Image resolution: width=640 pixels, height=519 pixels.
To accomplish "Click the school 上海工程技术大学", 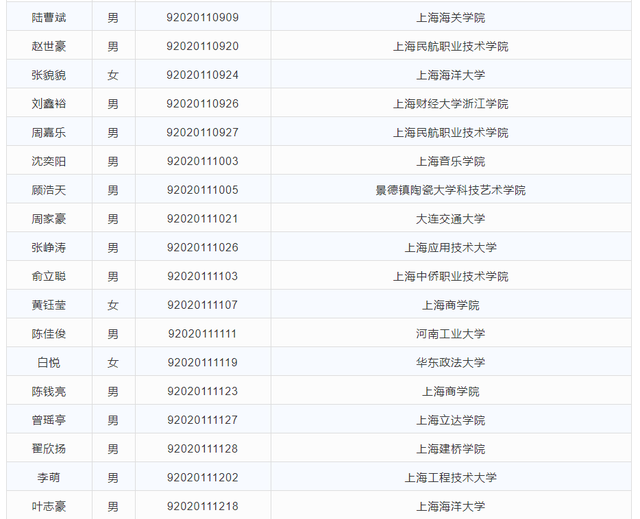I will (451, 477).
